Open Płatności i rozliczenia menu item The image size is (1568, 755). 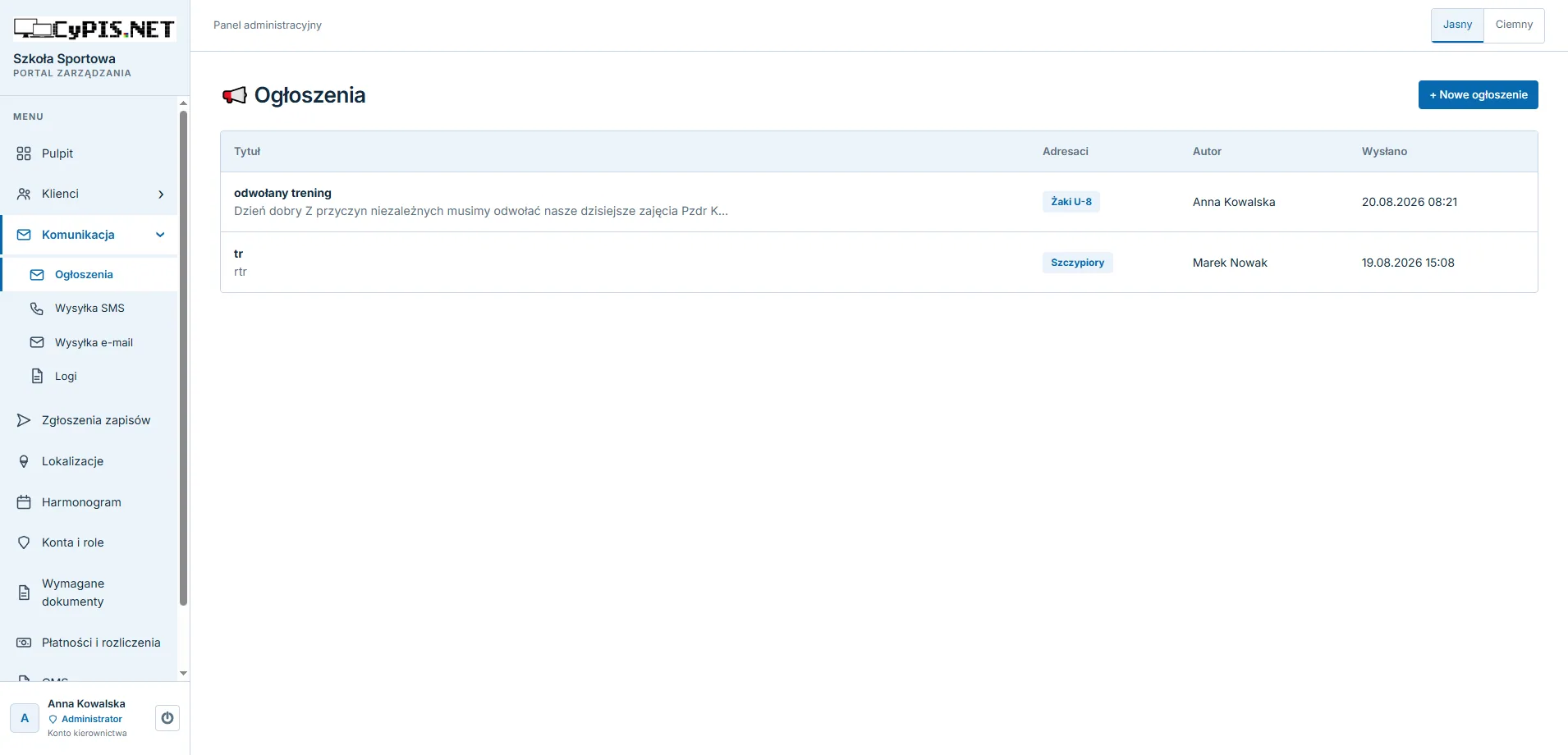(x=89, y=643)
